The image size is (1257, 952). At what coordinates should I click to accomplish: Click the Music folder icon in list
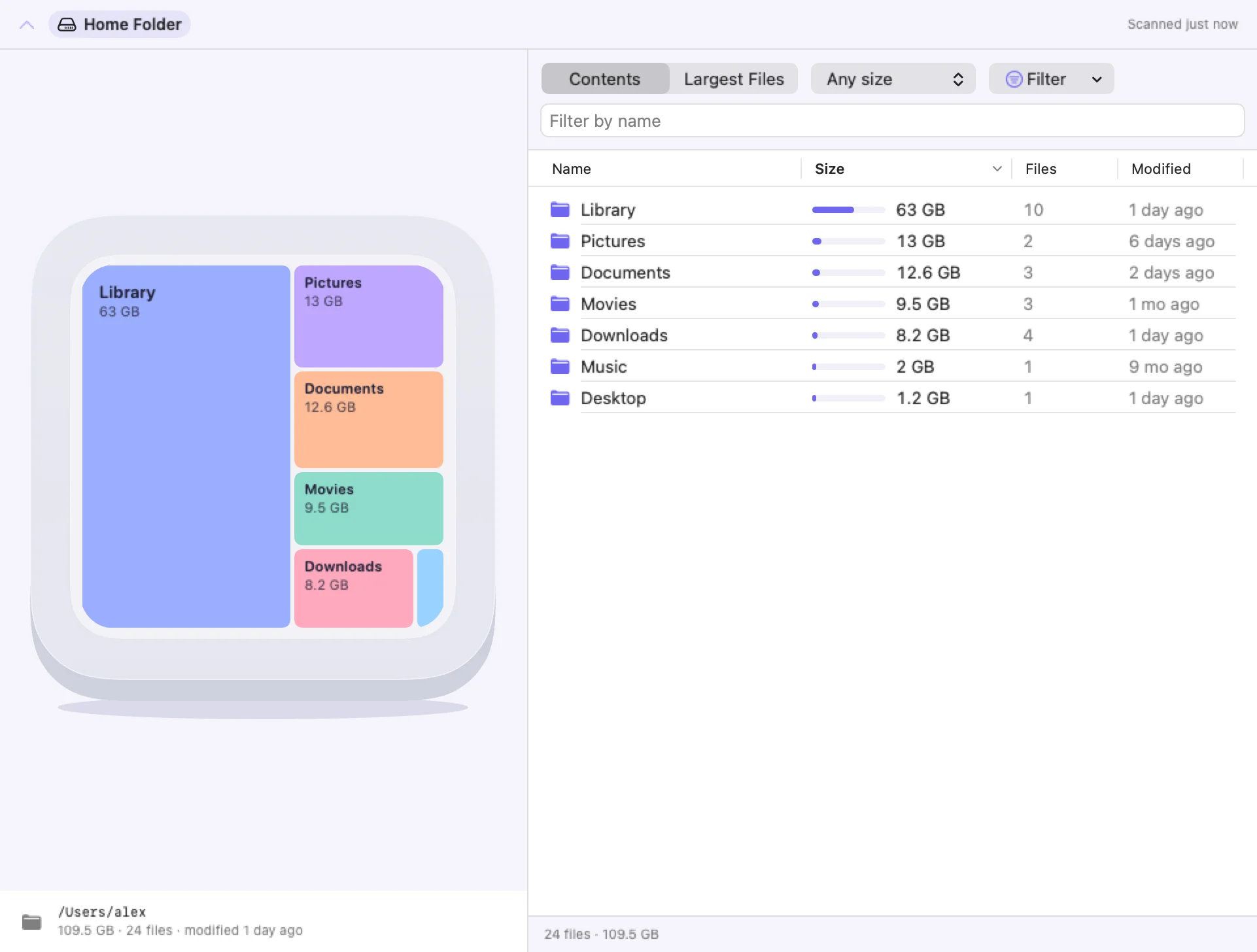tap(560, 367)
